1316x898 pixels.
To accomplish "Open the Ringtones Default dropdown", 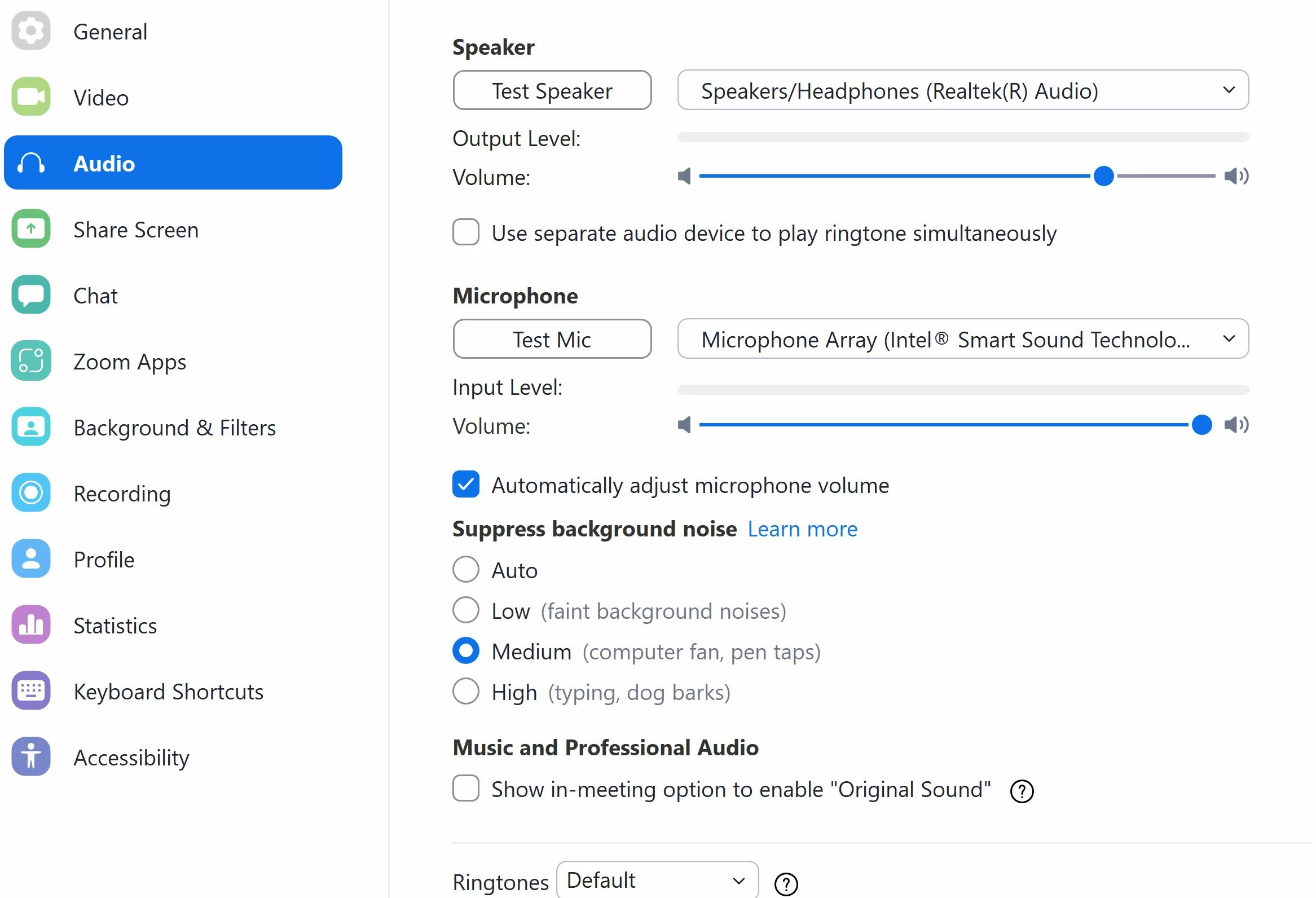I will (x=657, y=881).
